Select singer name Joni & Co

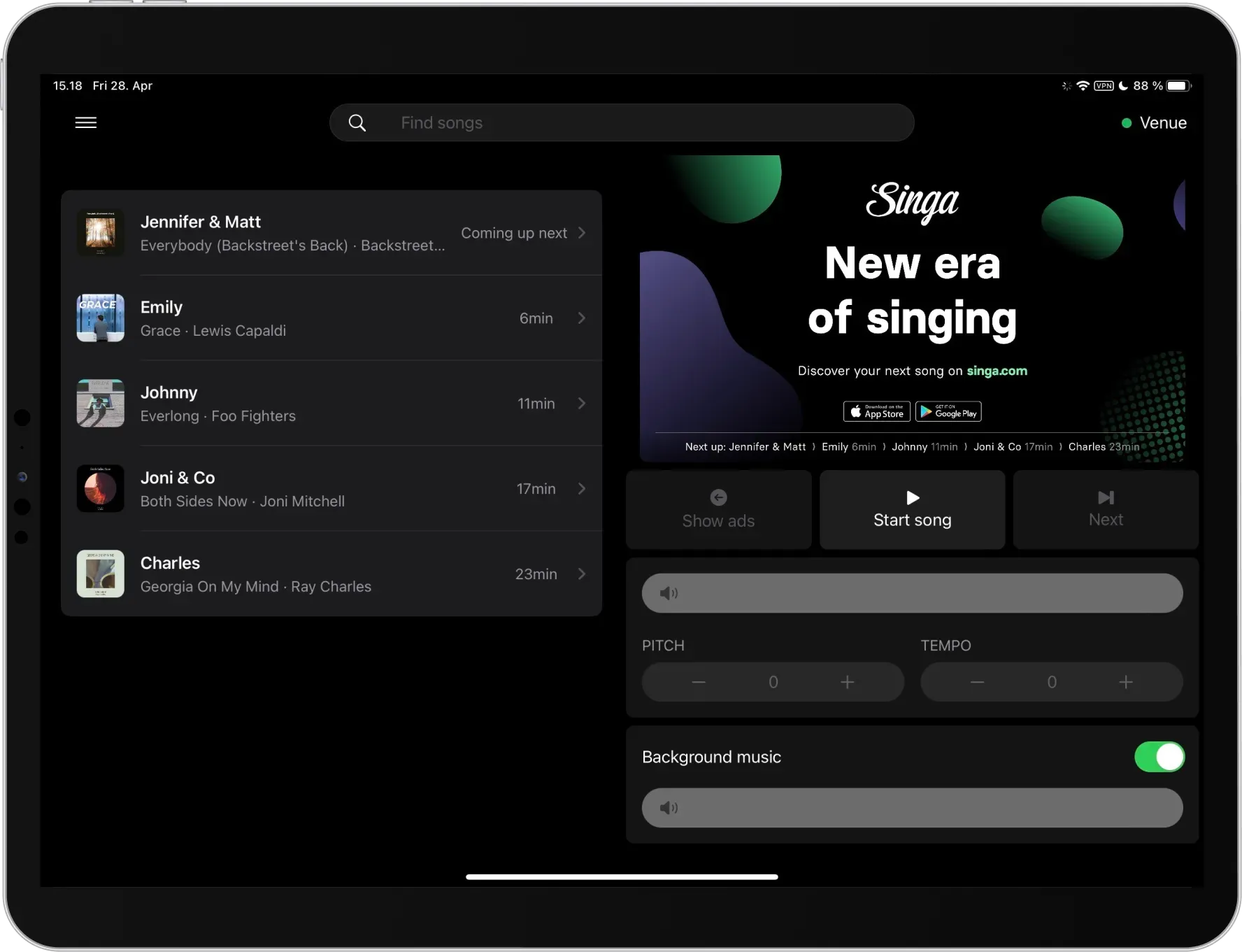(x=178, y=478)
